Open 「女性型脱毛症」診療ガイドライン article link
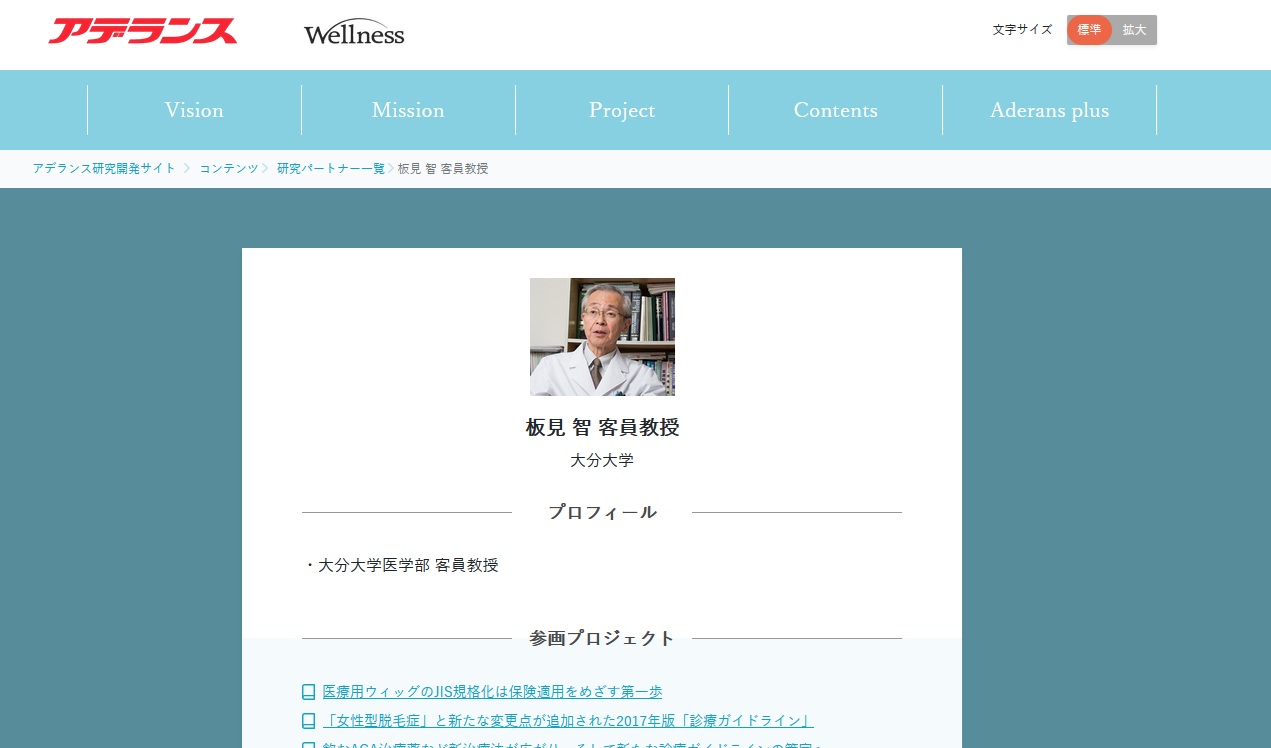The width and height of the screenshot is (1271, 748). pos(568,721)
